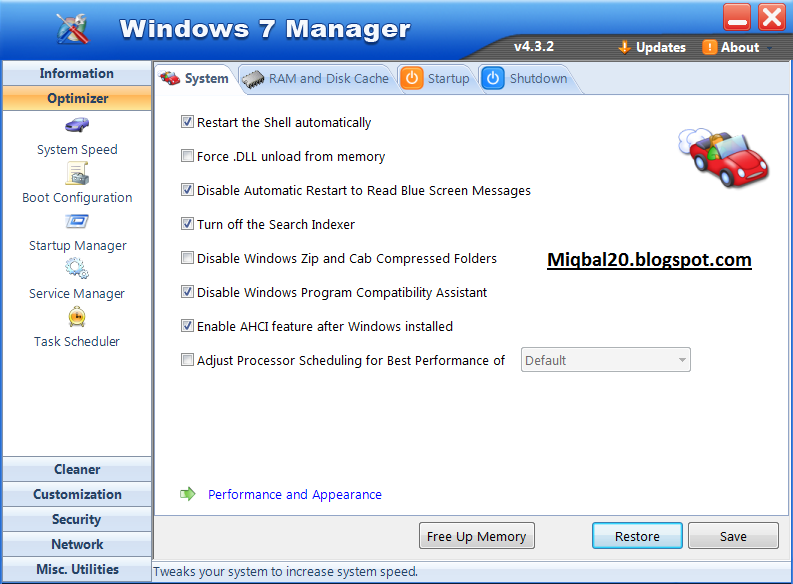
Task: Click the Task Scheduler clock icon
Action: tap(77, 317)
